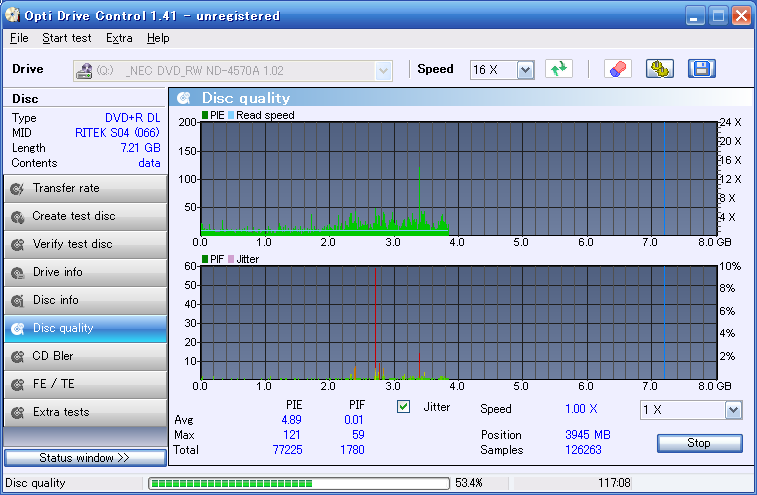Click the current speed value 1.00 X
Viewport: 757px width, 495px height.
(581, 409)
